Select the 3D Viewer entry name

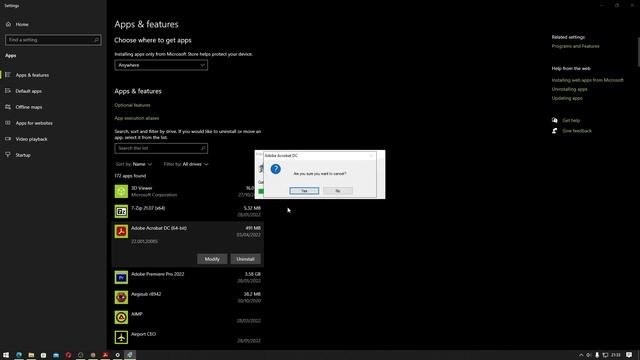pos(142,188)
